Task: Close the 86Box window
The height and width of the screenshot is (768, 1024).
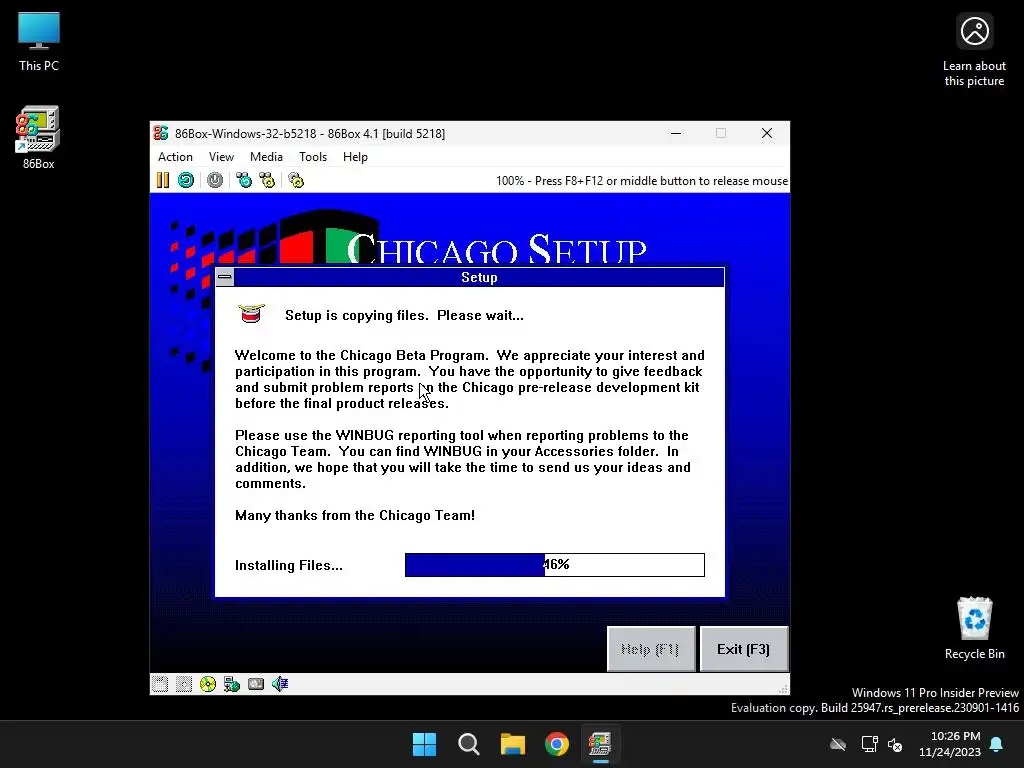Action: pos(767,133)
